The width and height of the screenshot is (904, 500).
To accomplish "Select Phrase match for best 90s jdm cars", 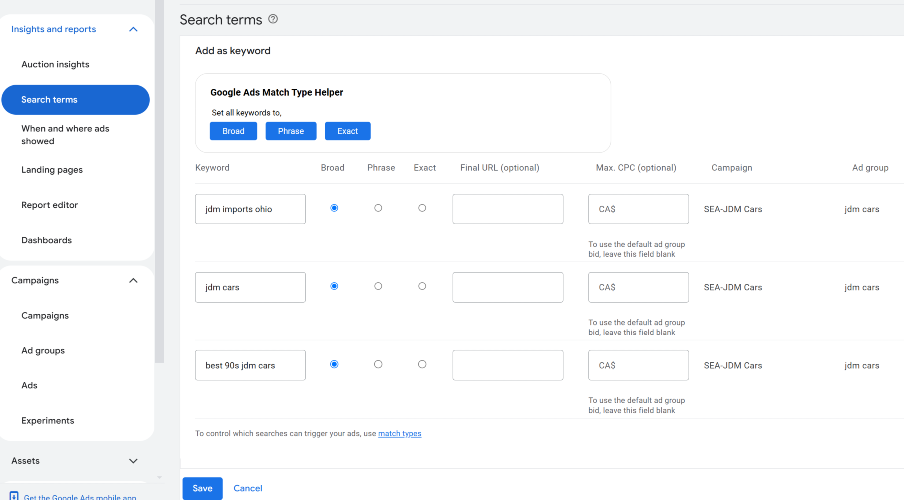I will (x=378, y=364).
